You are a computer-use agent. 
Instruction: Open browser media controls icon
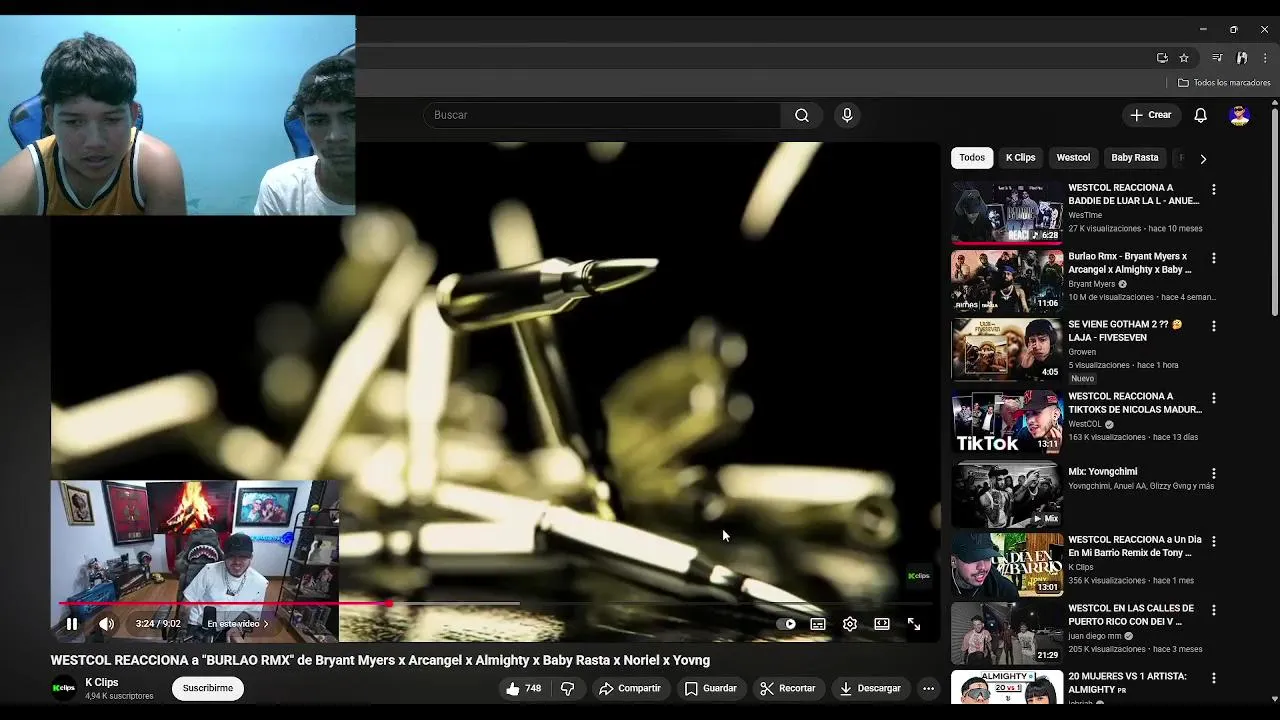[1217, 58]
